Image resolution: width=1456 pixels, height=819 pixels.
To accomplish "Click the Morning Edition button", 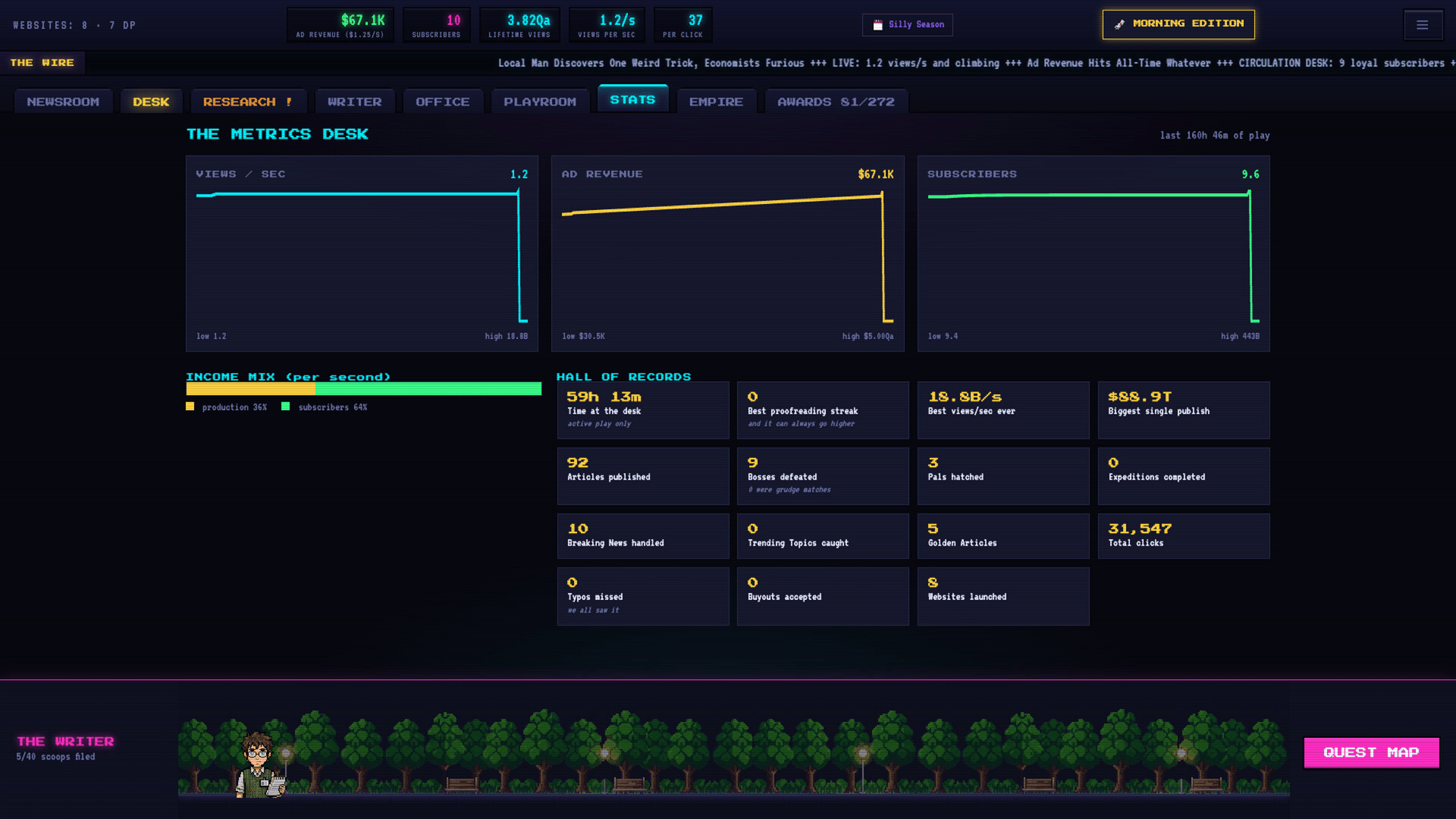I will coord(1178,24).
